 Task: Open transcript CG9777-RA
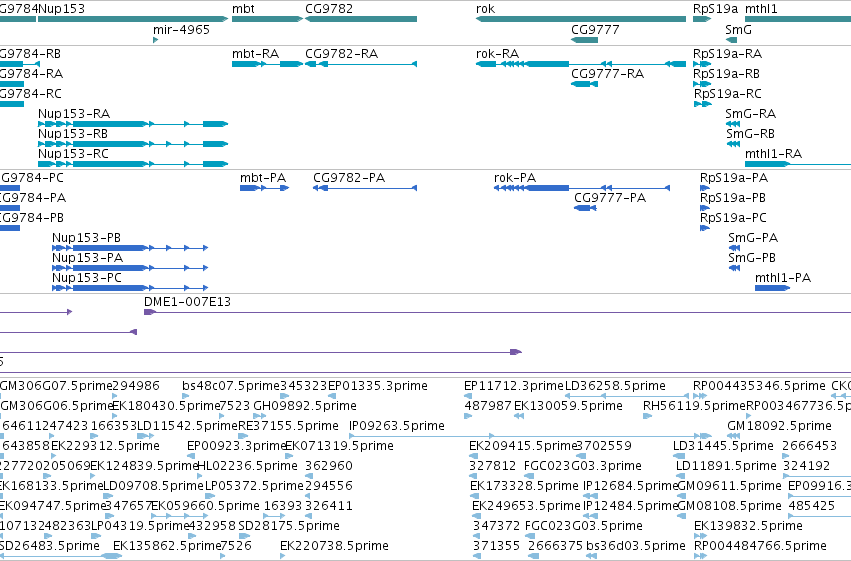(607, 73)
